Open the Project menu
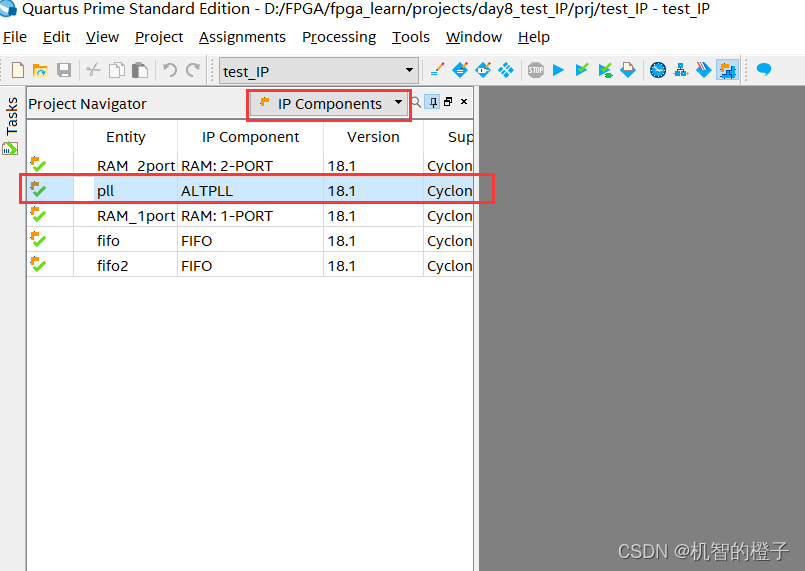 coord(159,37)
